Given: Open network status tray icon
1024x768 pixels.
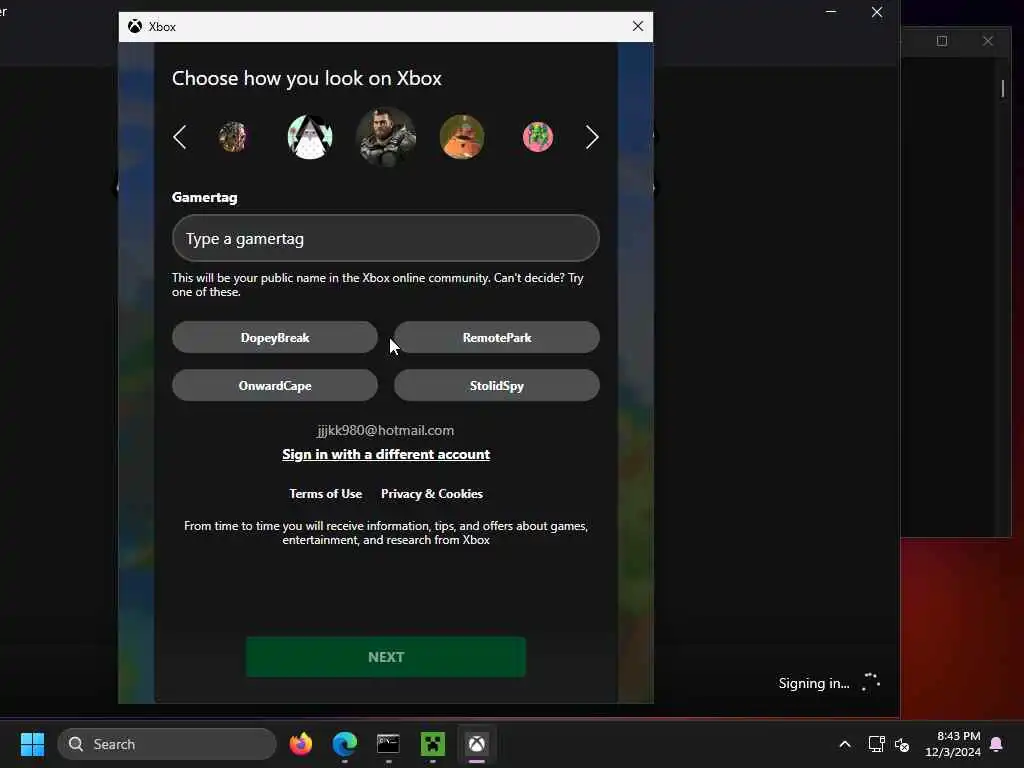Looking at the screenshot, I should 876,744.
